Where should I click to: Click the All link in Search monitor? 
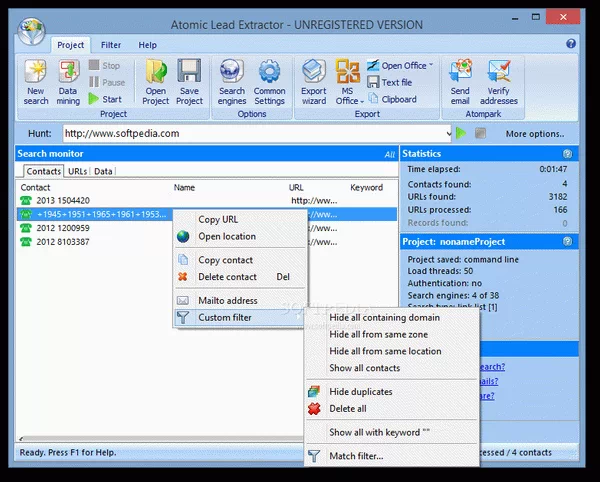(x=390, y=155)
